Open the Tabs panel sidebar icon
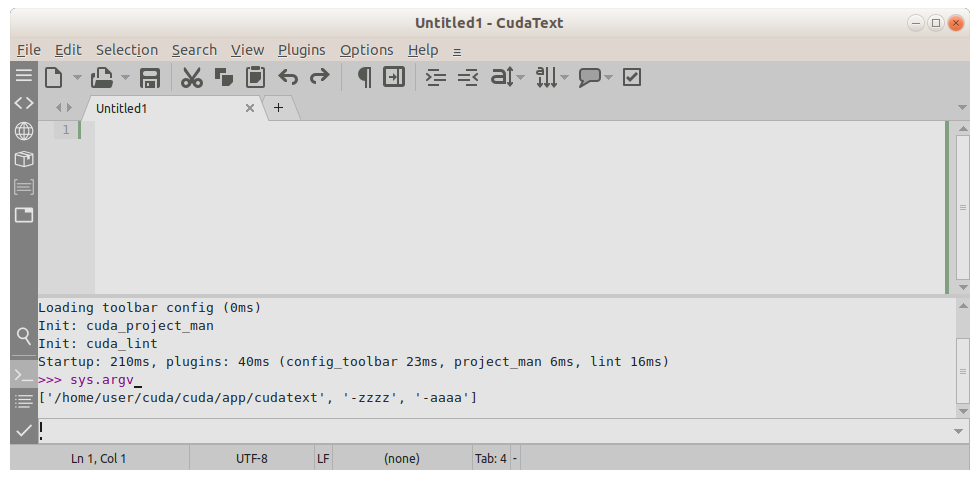 (x=24, y=215)
